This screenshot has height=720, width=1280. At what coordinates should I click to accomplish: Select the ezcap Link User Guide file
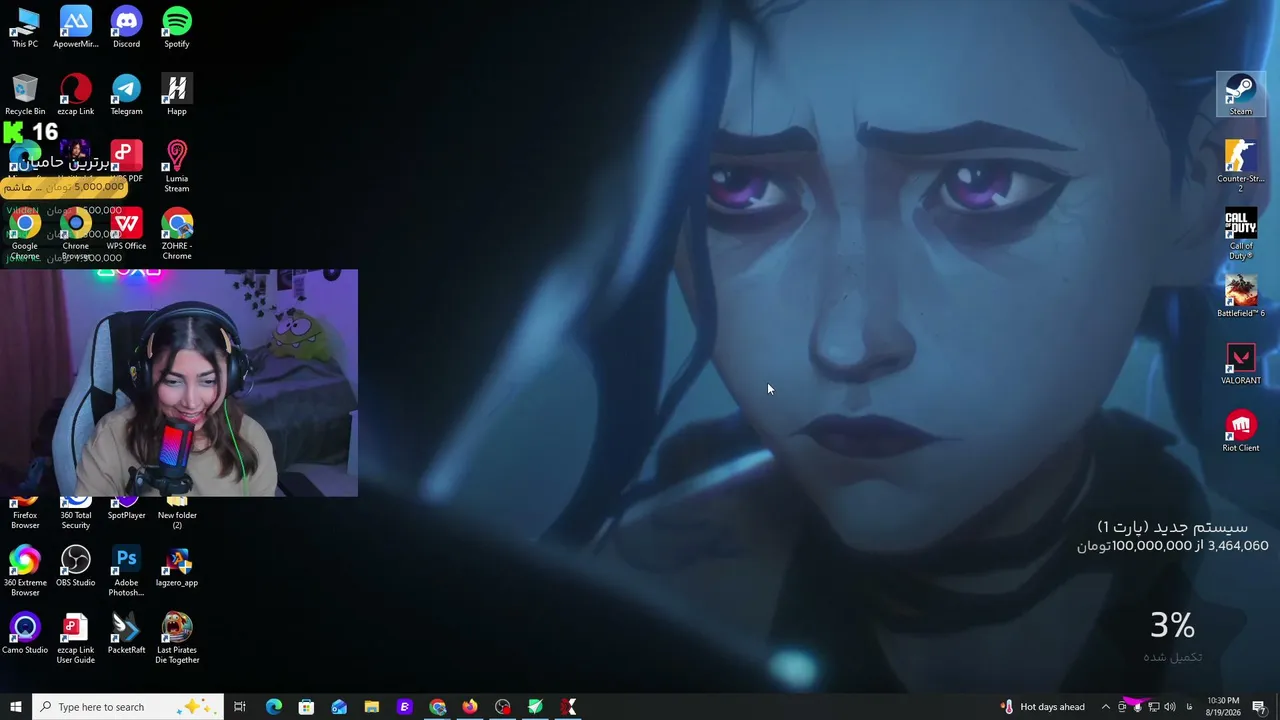pyautogui.click(x=76, y=638)
